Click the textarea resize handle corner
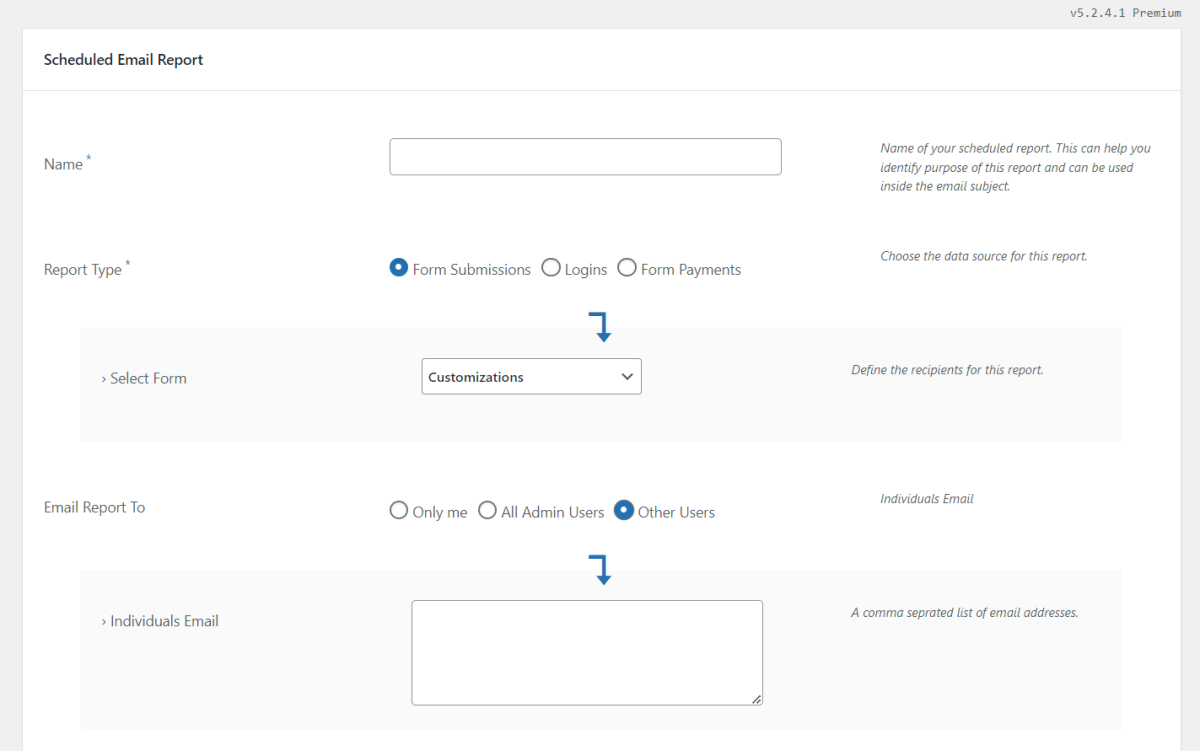1200x751 pixels. [756, 699]
